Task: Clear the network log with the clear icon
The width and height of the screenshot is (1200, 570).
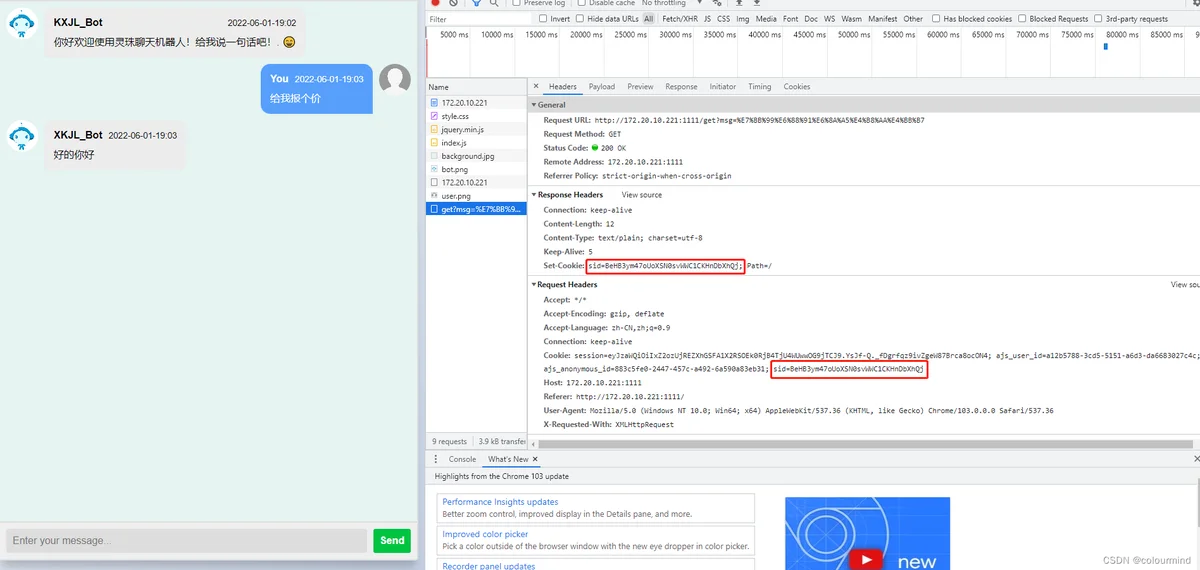Action: [453, 3]
